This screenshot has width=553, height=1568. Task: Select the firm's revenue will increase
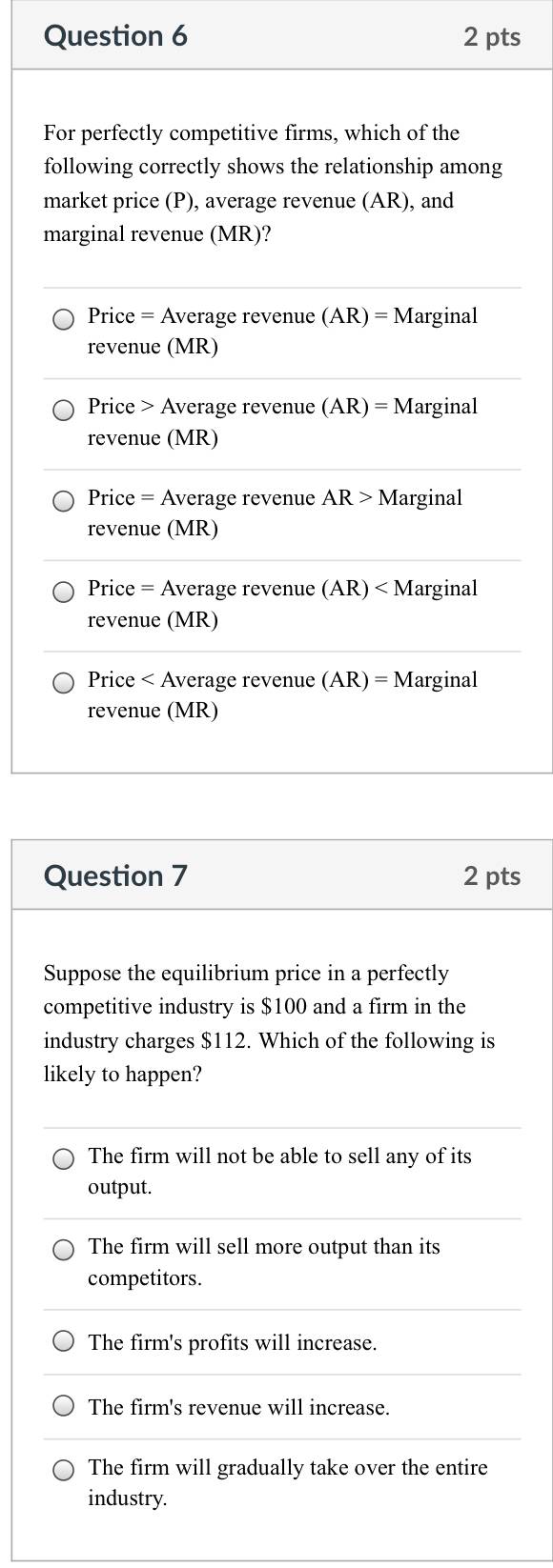[x=64, y=1406]
